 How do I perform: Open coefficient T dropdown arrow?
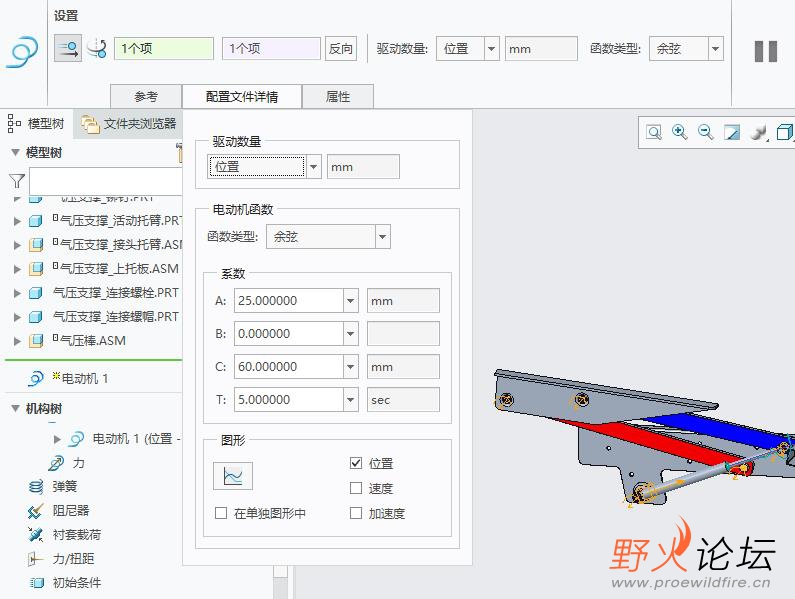pyautogui.click(x=350, y=399)
